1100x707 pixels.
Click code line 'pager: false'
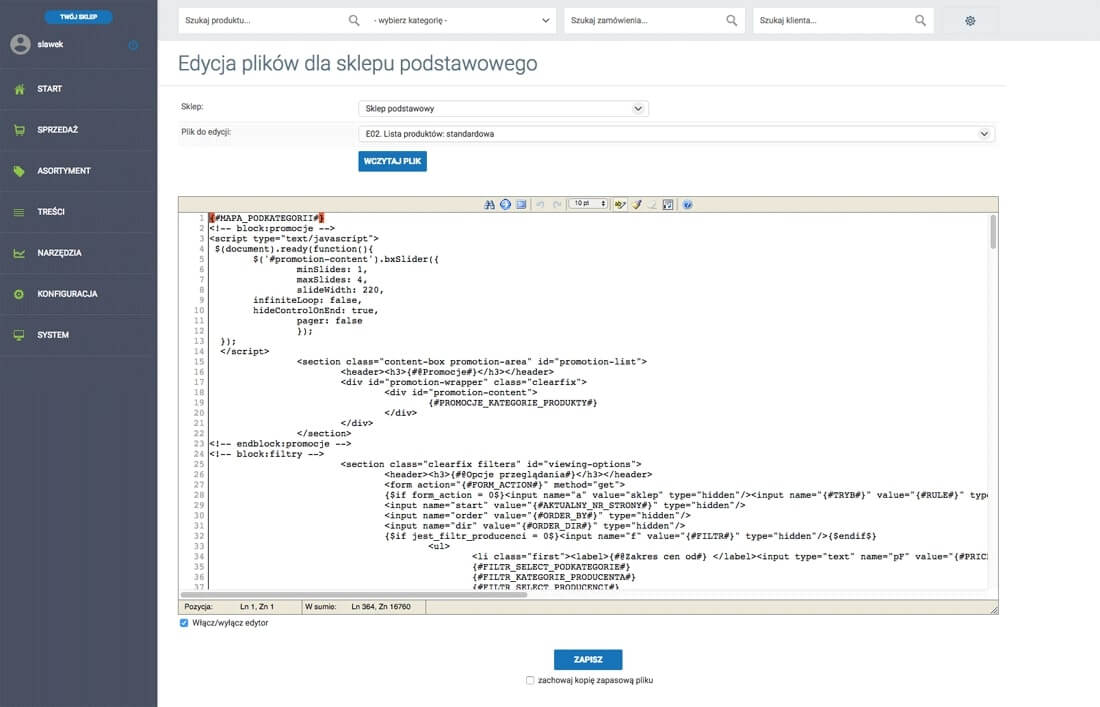click(x=329, y=321)
